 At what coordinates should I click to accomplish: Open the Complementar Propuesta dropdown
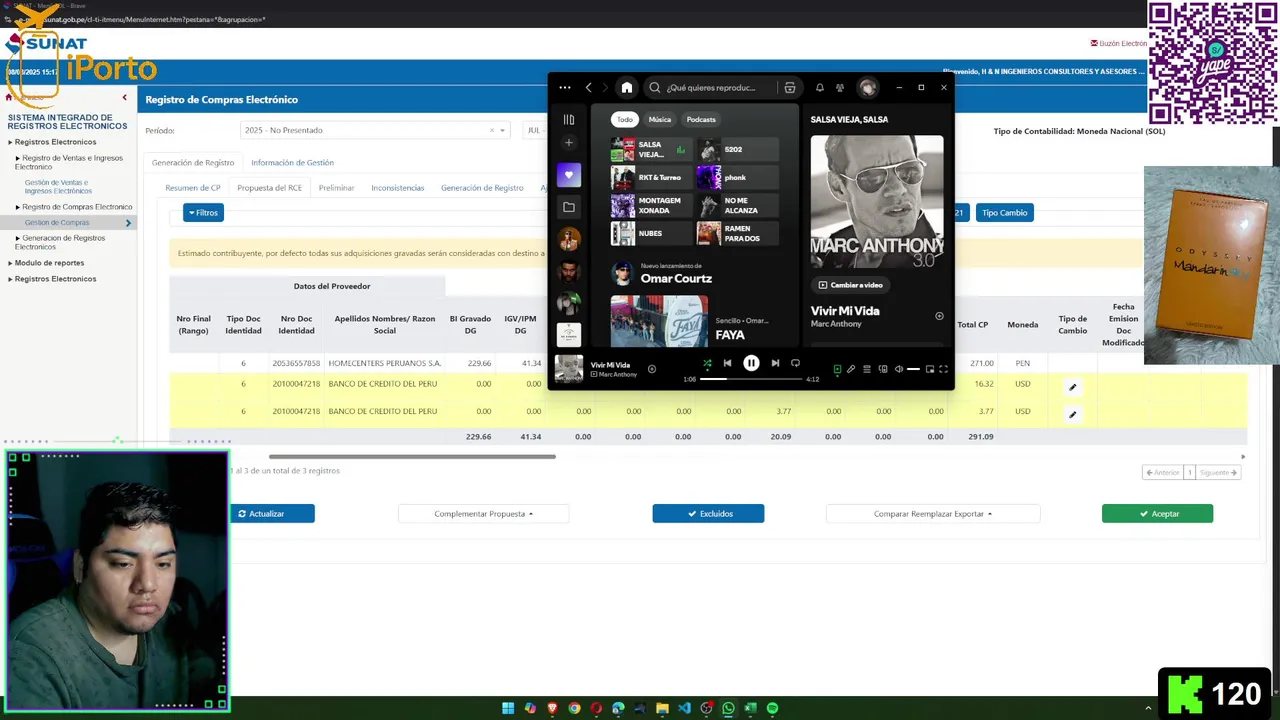(484, 514)
